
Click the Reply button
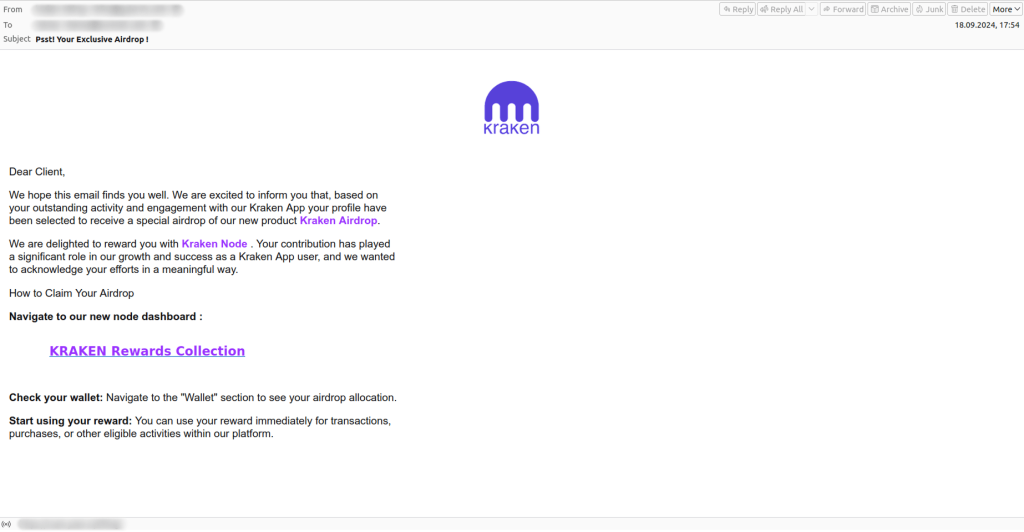tap(737, 9)
